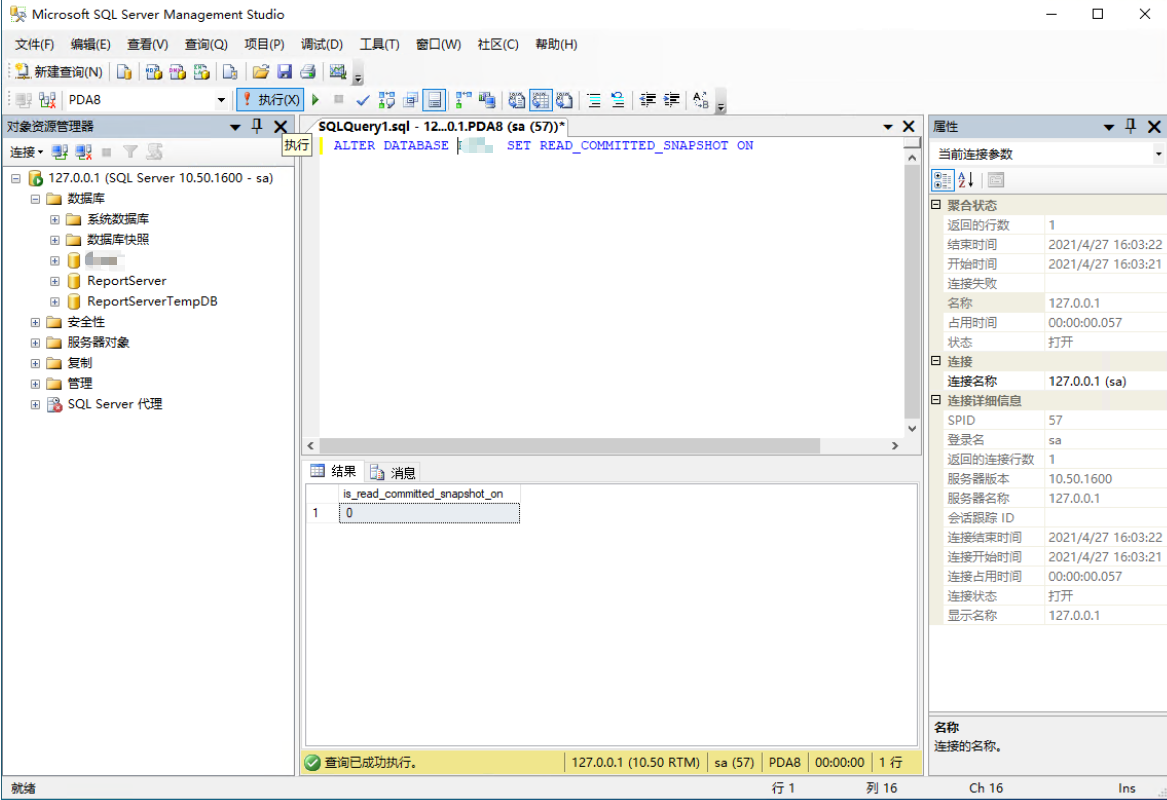The width and height of the screenshot is (1167, 800).
Task: Switch to the 消息 tab
Action: point(393,473)
